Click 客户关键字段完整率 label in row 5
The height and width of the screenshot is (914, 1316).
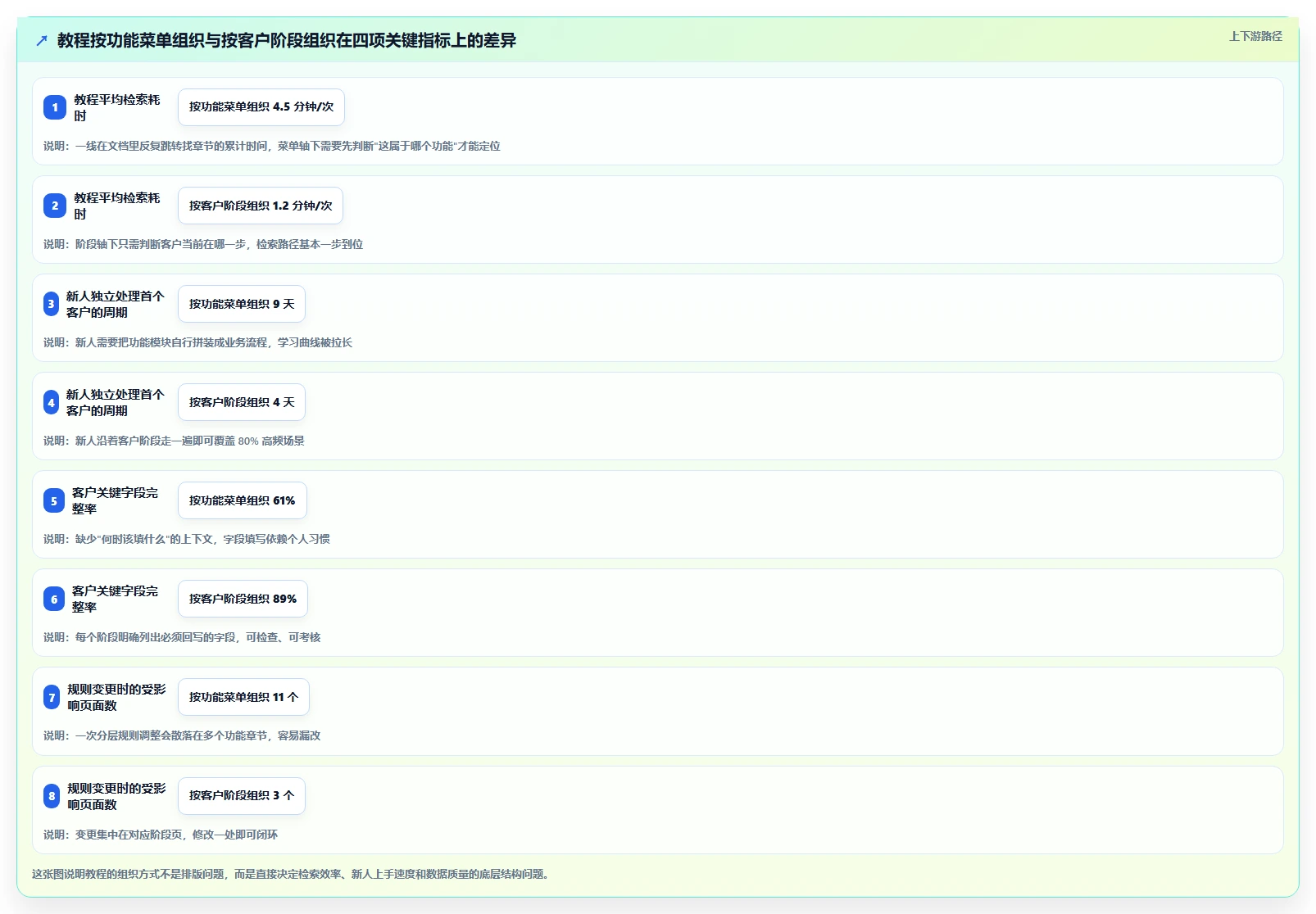point(116,500)
